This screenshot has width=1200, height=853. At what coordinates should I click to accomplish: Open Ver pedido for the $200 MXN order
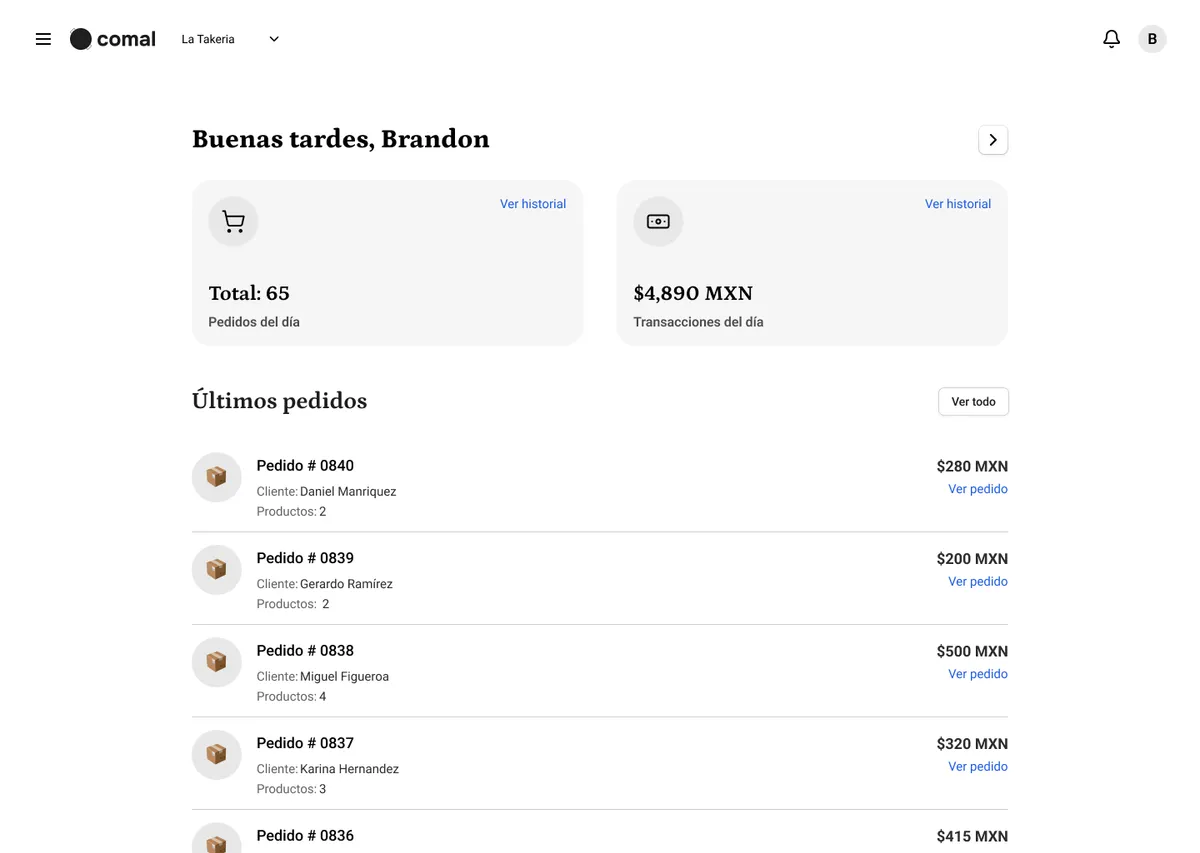tap(978, 581)
